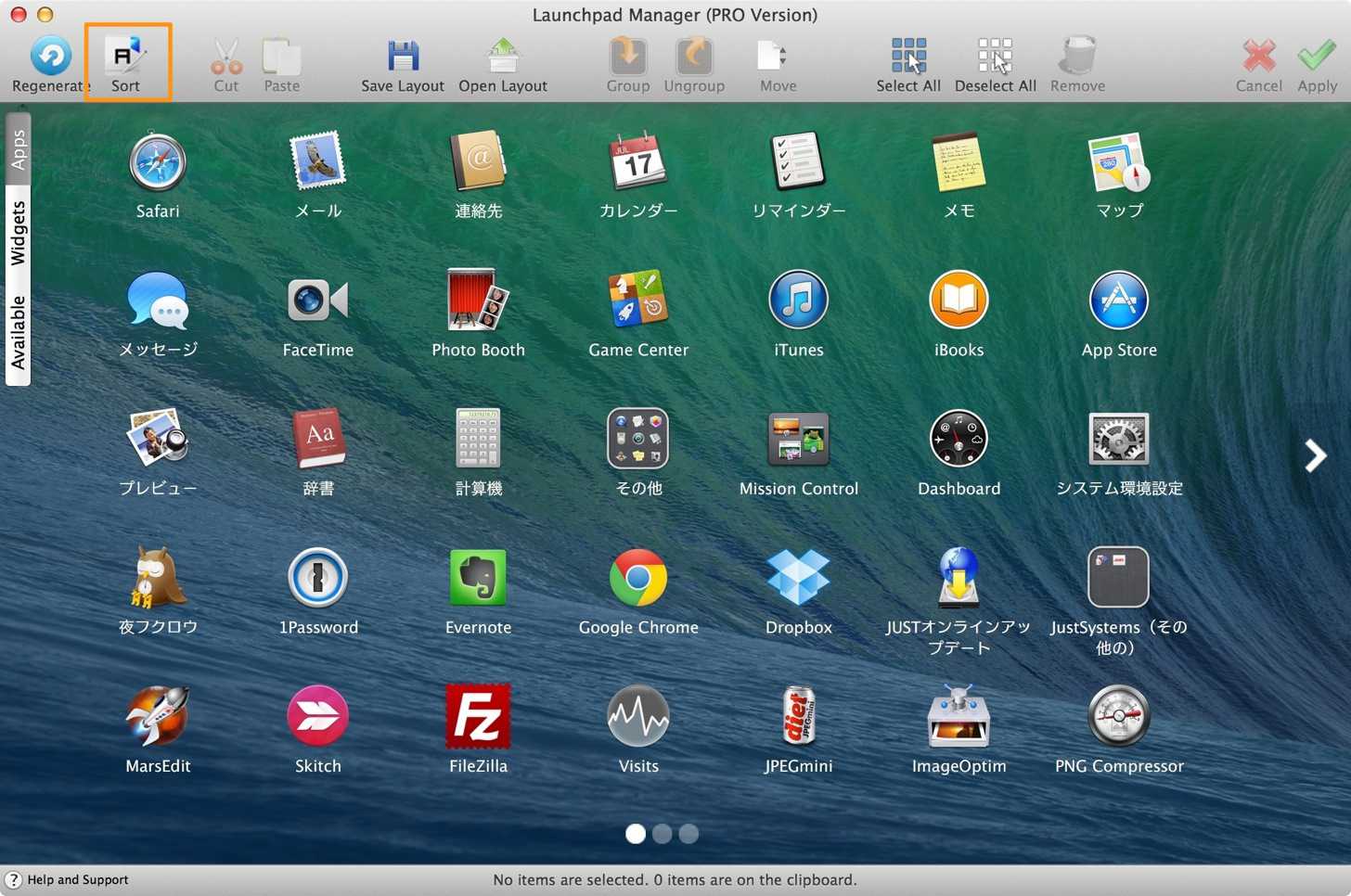Select the プレビュー preview icon

[x=158, y=439]
